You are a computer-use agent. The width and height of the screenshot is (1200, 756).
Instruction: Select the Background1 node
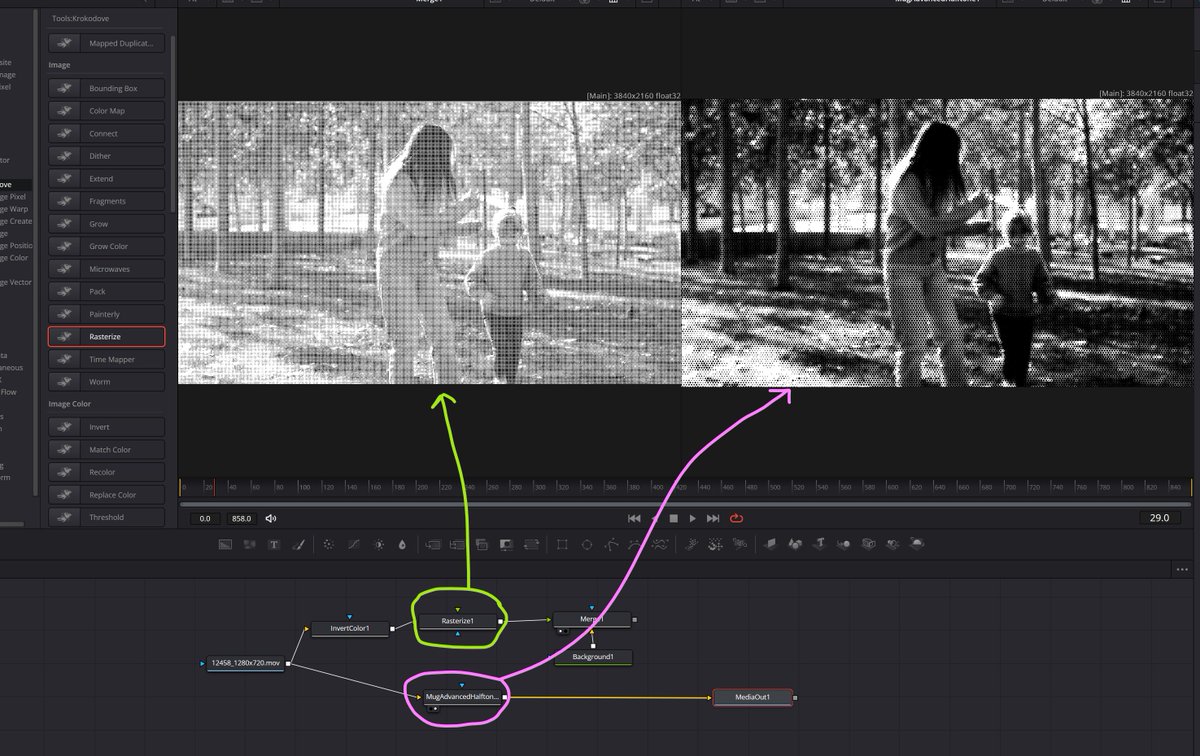[593, 657]
